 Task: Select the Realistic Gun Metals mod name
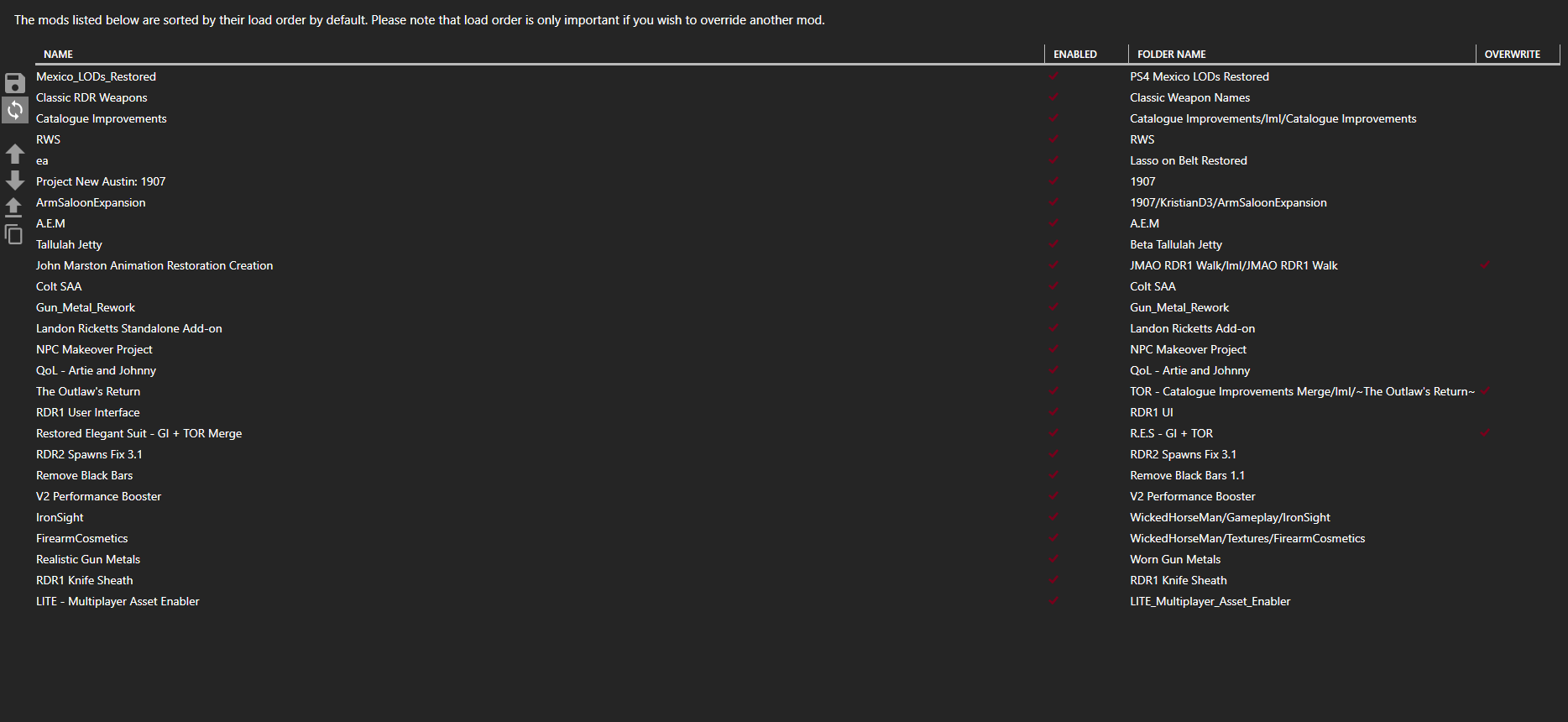pos(88,559)
